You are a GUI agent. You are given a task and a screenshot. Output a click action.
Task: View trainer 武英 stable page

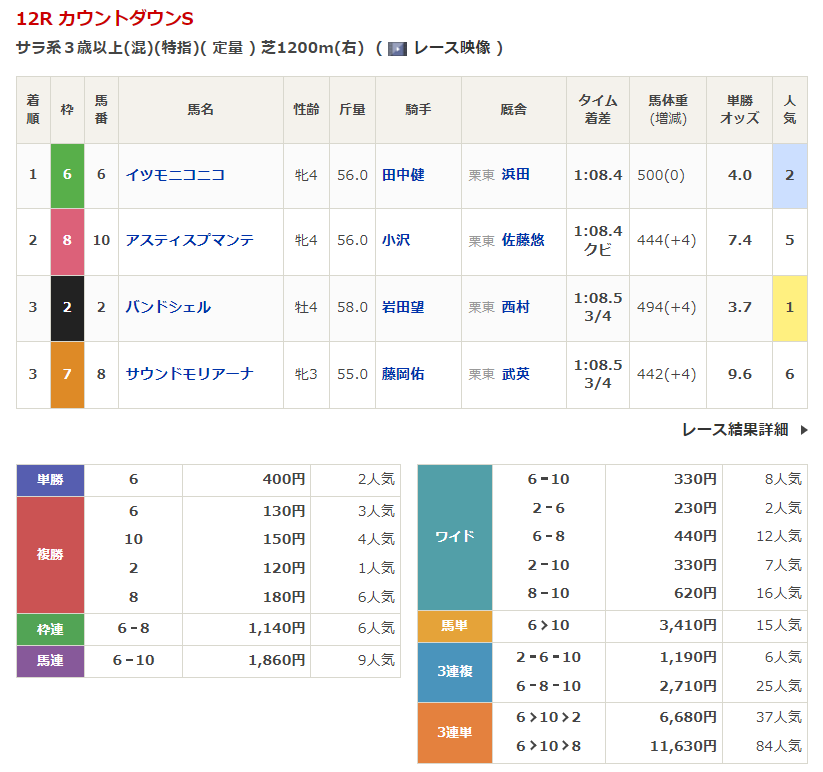(516, 374)
